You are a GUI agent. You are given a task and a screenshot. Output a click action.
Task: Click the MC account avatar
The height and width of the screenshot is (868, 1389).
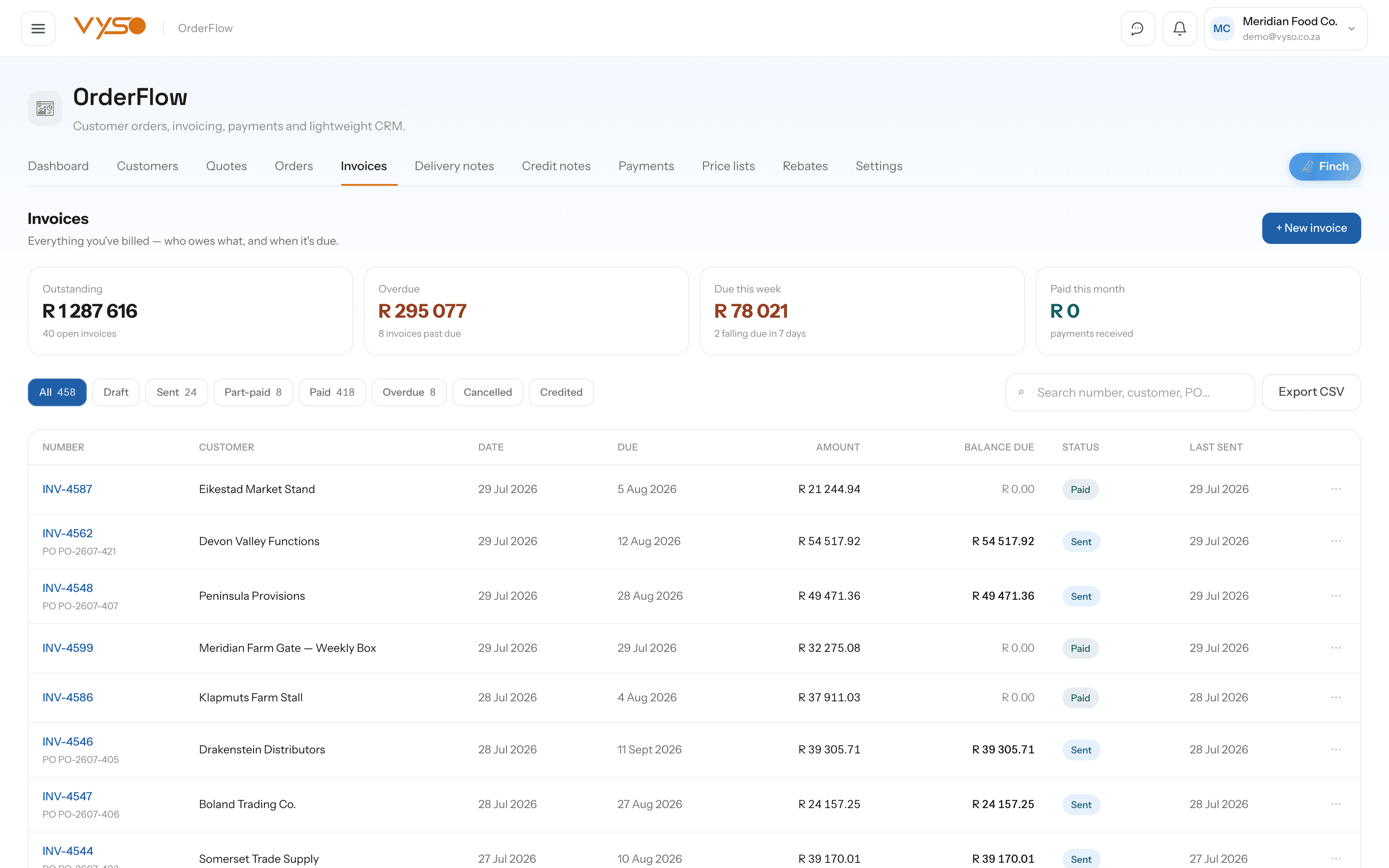tap(1221, 28)
